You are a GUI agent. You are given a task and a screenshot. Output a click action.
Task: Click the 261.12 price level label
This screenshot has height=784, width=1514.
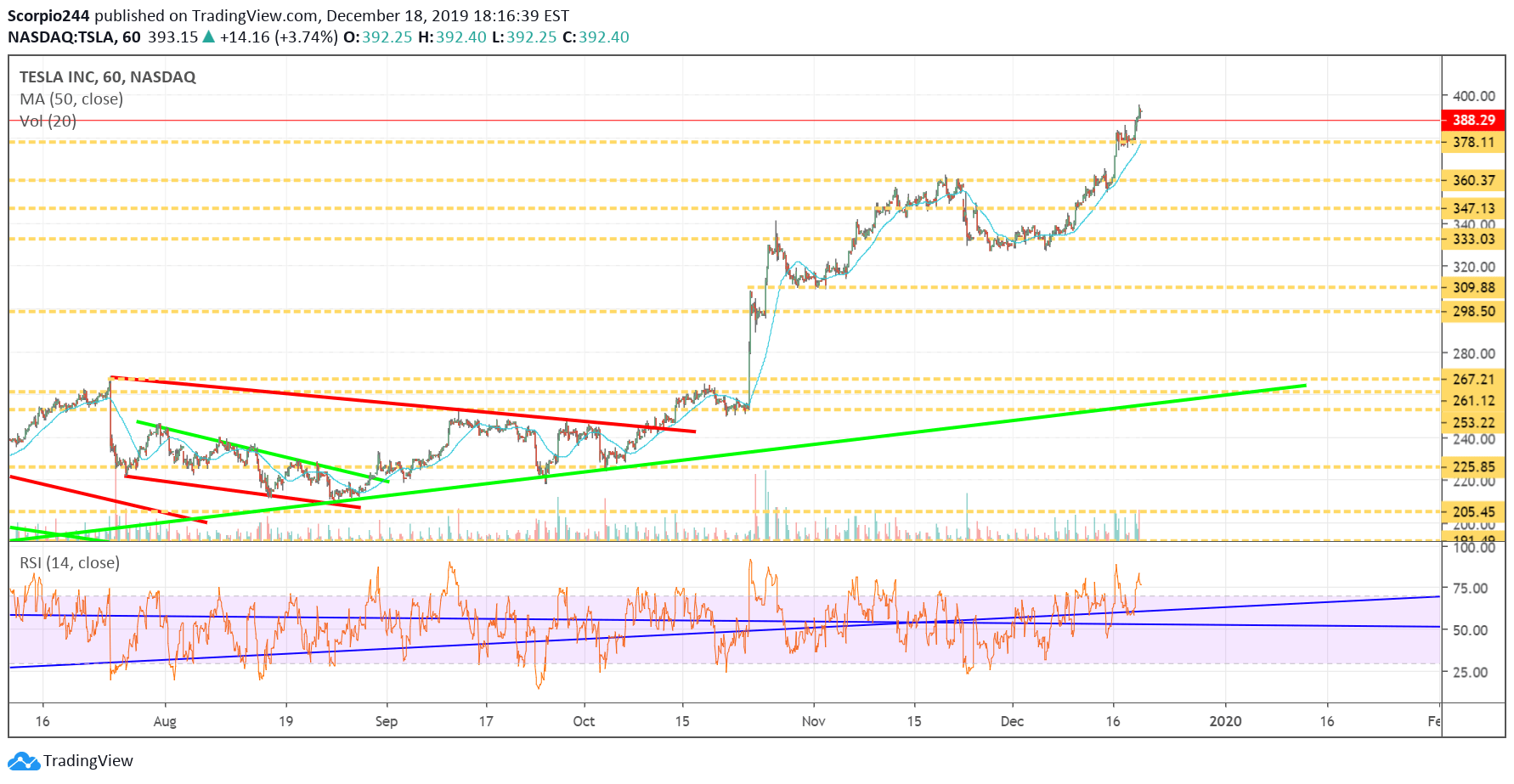pyautogui.click(x=1473, y=400)
